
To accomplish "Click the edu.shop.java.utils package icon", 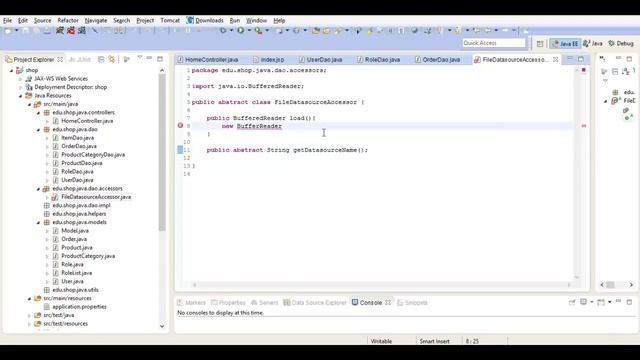I will 47,290.
